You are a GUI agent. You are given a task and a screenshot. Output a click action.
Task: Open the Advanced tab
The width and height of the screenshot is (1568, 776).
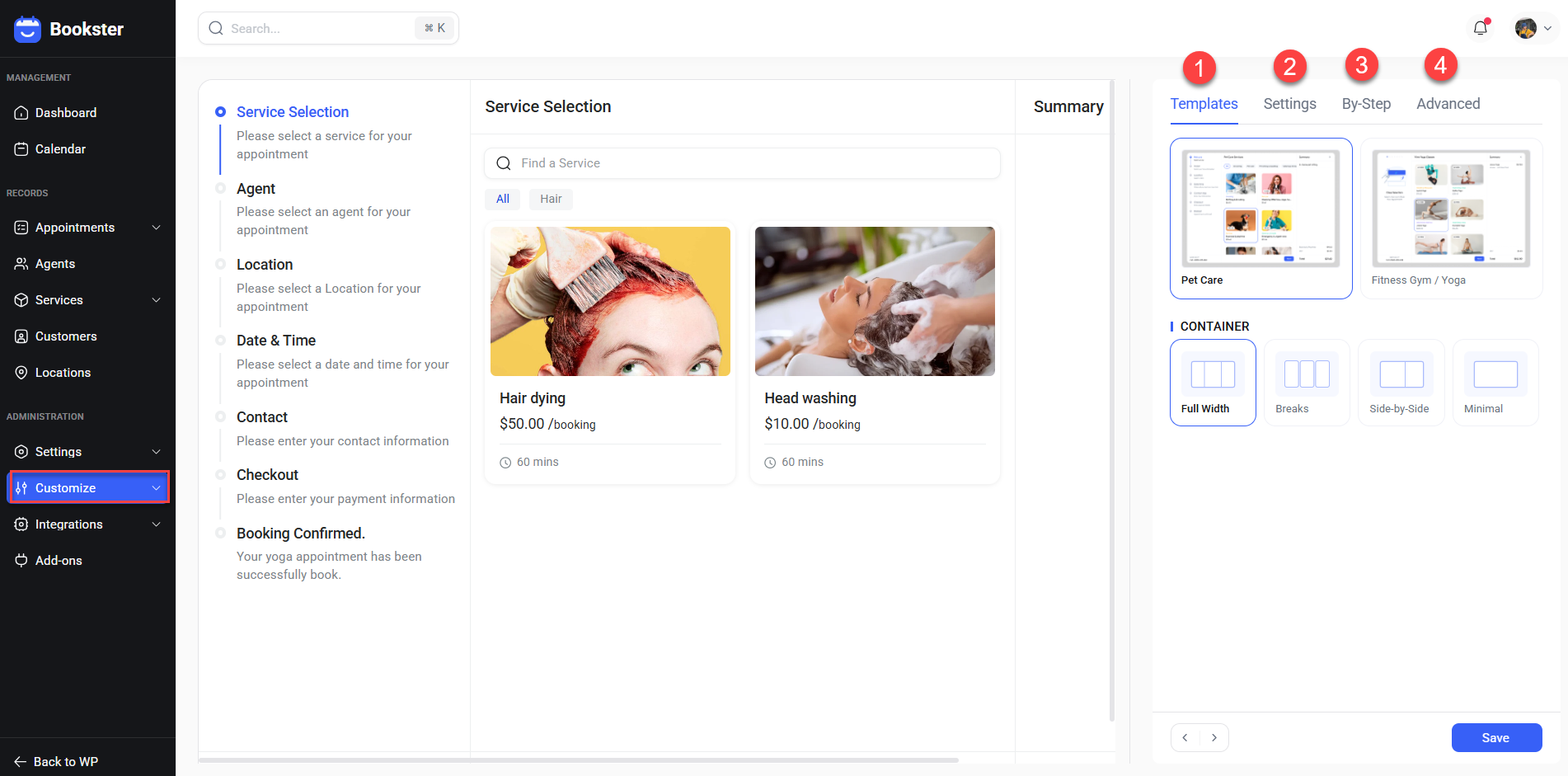[x=1448, y=104]
